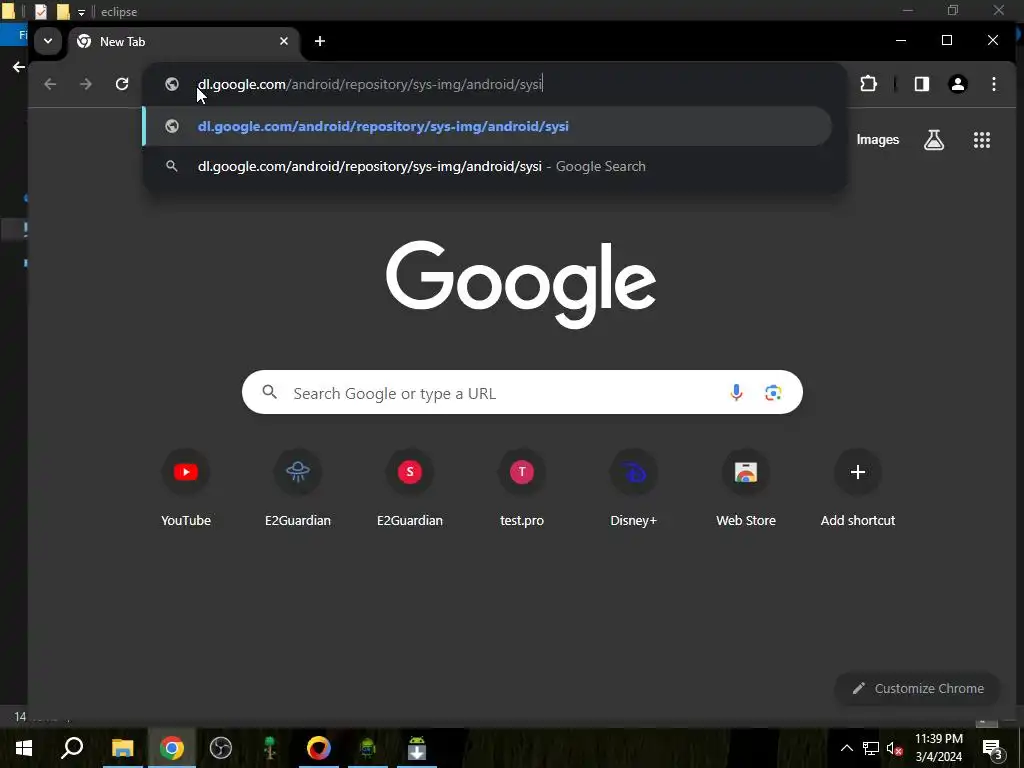
Task: Click into the address bar text
Action: (x=370, y=84)
